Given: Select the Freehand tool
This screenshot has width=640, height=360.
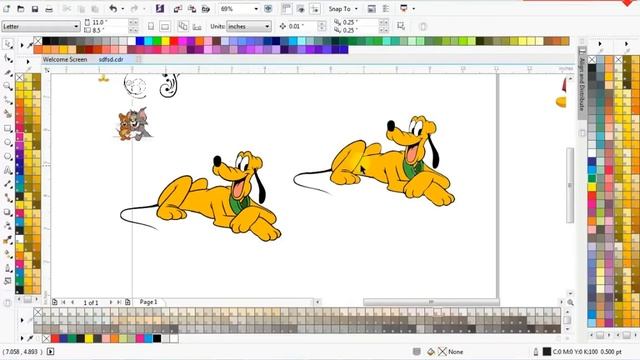Looking at the screenshot, I should [x=8, y=100].
